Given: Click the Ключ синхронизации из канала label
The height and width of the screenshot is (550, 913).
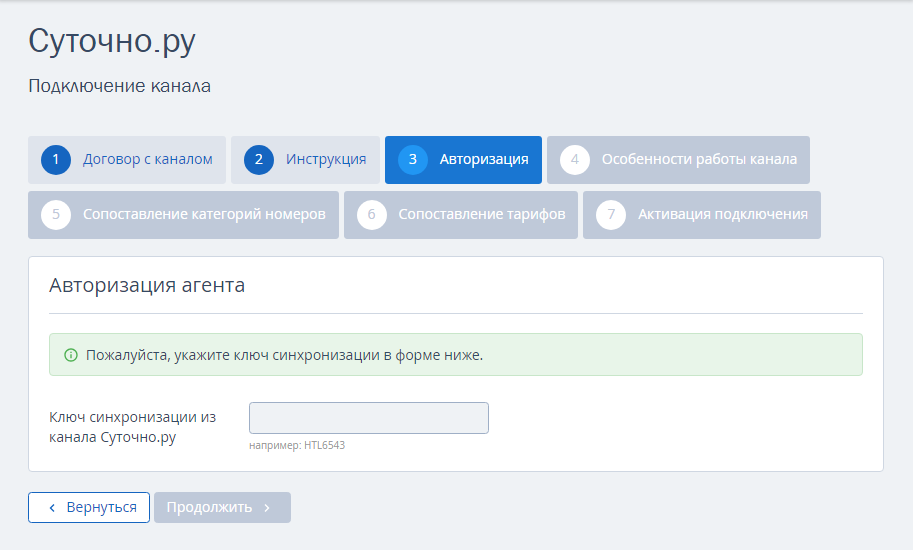Looking at the screenshot, I should (133, 427).
